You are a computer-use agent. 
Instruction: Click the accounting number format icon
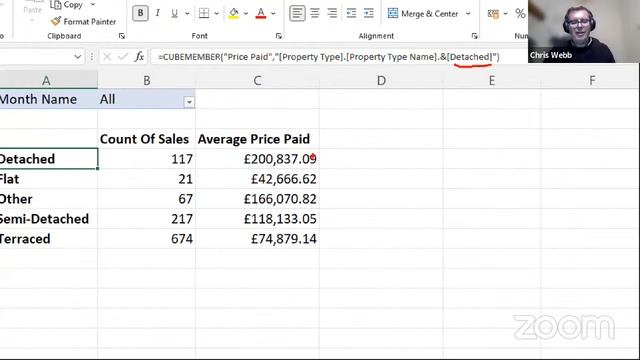[493, 14]
